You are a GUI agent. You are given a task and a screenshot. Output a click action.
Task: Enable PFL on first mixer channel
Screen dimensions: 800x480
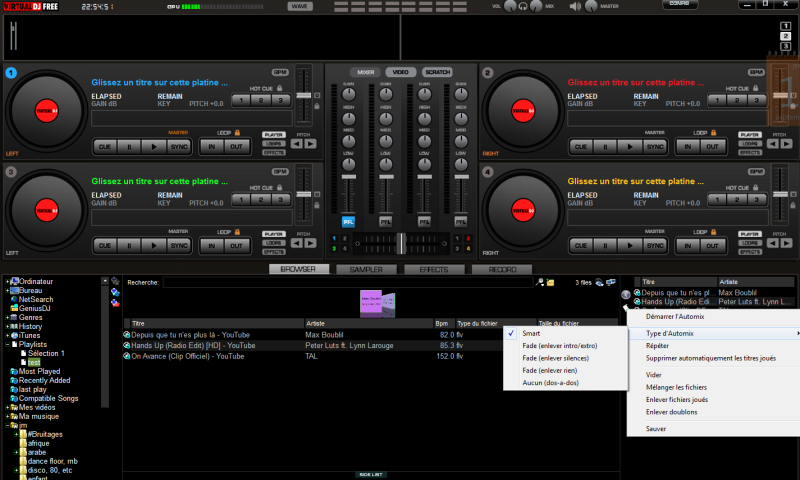click(348, 221)
